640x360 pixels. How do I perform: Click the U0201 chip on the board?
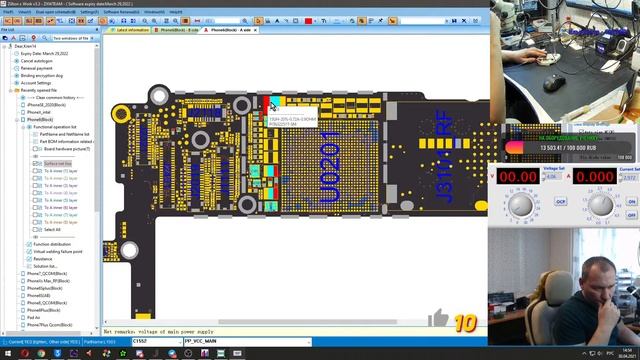click(x=330, y=167)
